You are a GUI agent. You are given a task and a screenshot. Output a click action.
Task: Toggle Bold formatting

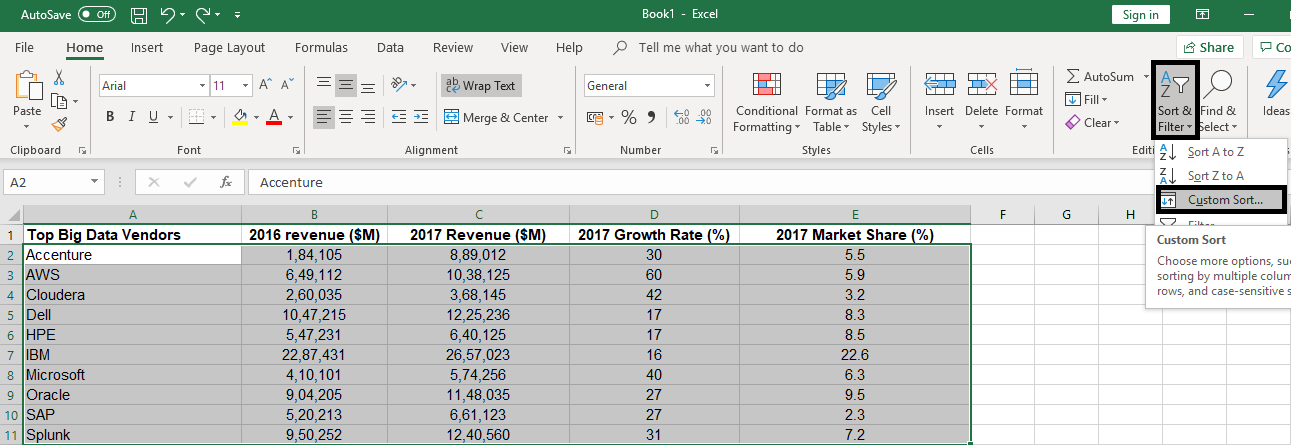pos(110,117)
